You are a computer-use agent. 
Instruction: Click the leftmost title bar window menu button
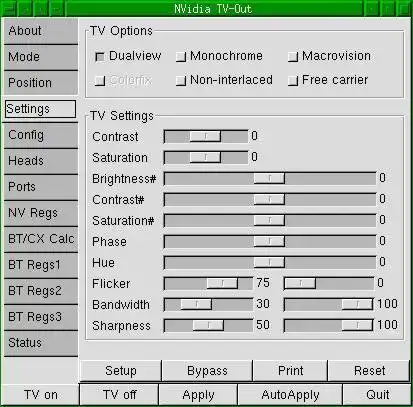tap(9, 9)
